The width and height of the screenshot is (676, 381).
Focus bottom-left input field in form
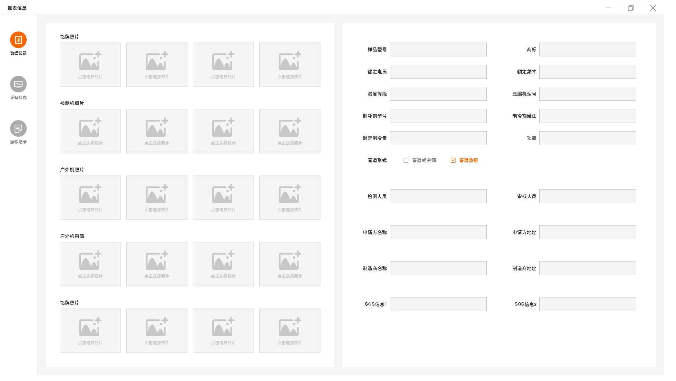pyautogui.click(x=438, y=304)
